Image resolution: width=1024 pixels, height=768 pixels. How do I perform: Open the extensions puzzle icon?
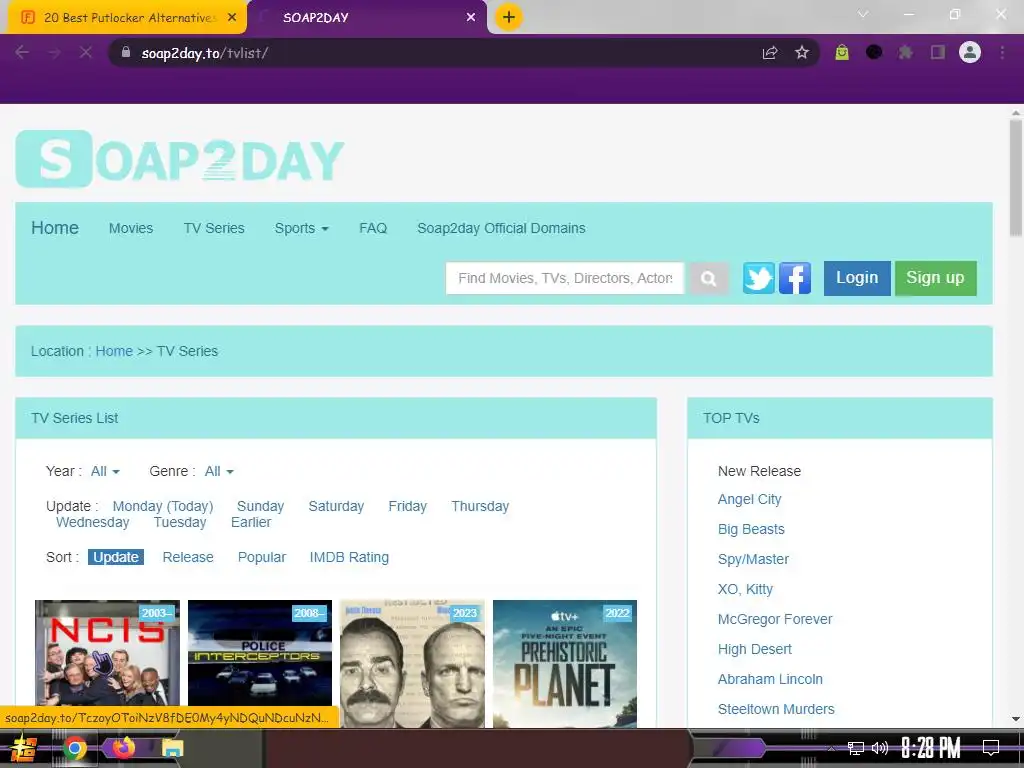[x=905, y=52]
